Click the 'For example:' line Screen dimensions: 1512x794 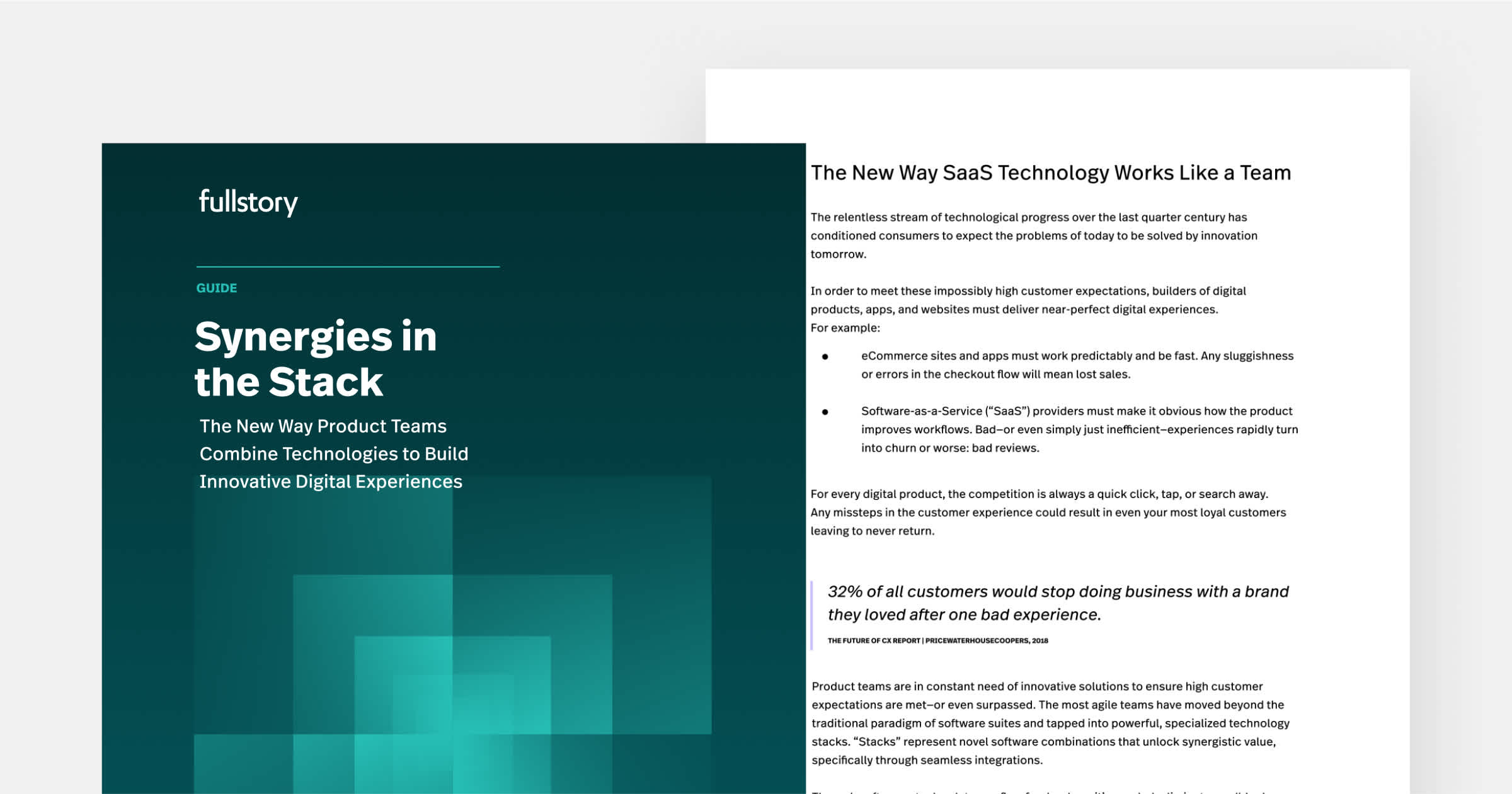click(845, 328)
